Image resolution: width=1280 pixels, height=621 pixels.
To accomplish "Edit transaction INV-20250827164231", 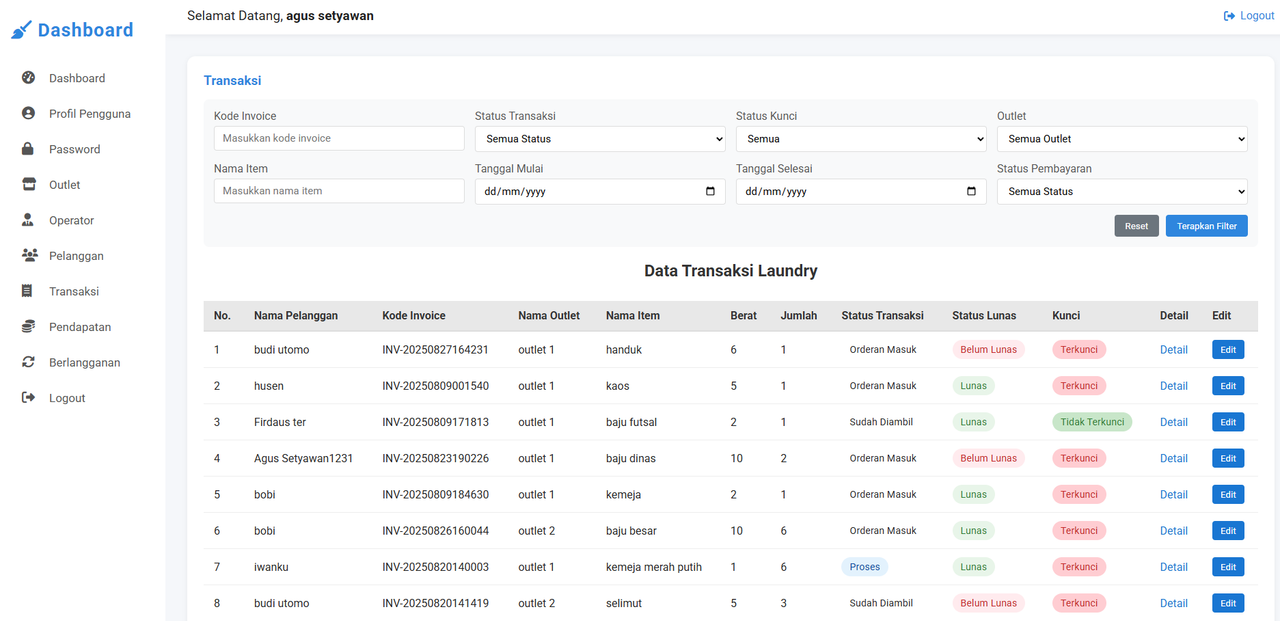I will pyautogui.click(x=1228, y=350).
